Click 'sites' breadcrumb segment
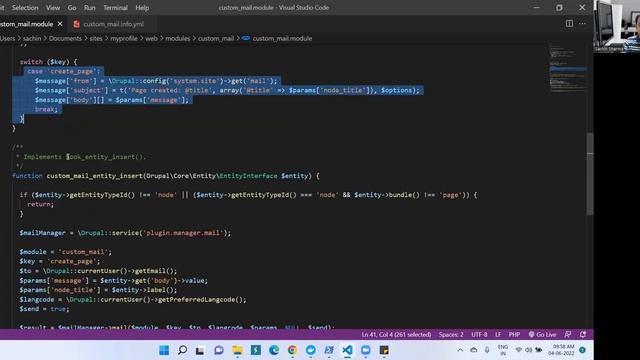The height and width of the screenshot is (360, 640). 96,38
